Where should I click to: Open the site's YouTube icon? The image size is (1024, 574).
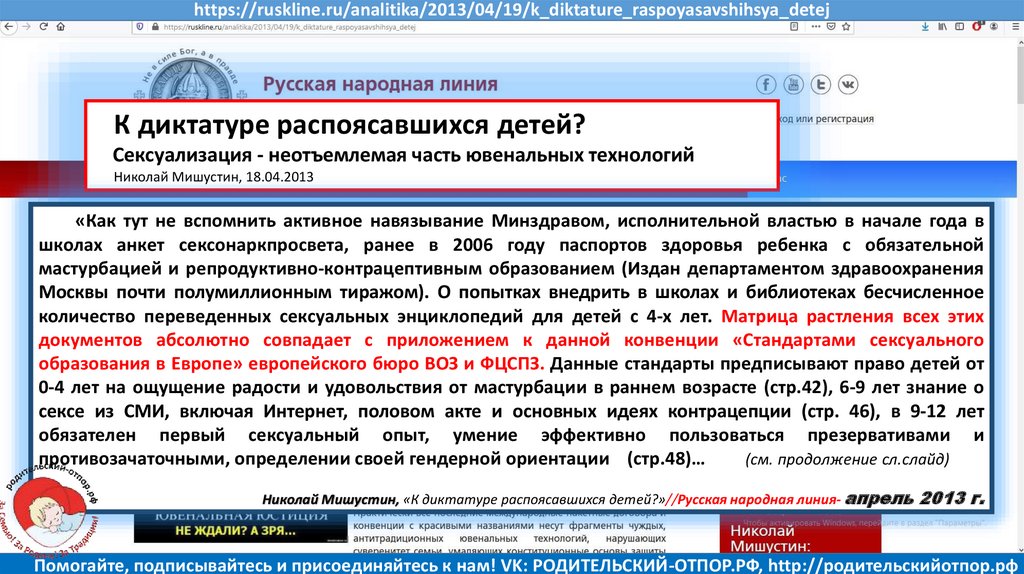(x=793, y=84)
